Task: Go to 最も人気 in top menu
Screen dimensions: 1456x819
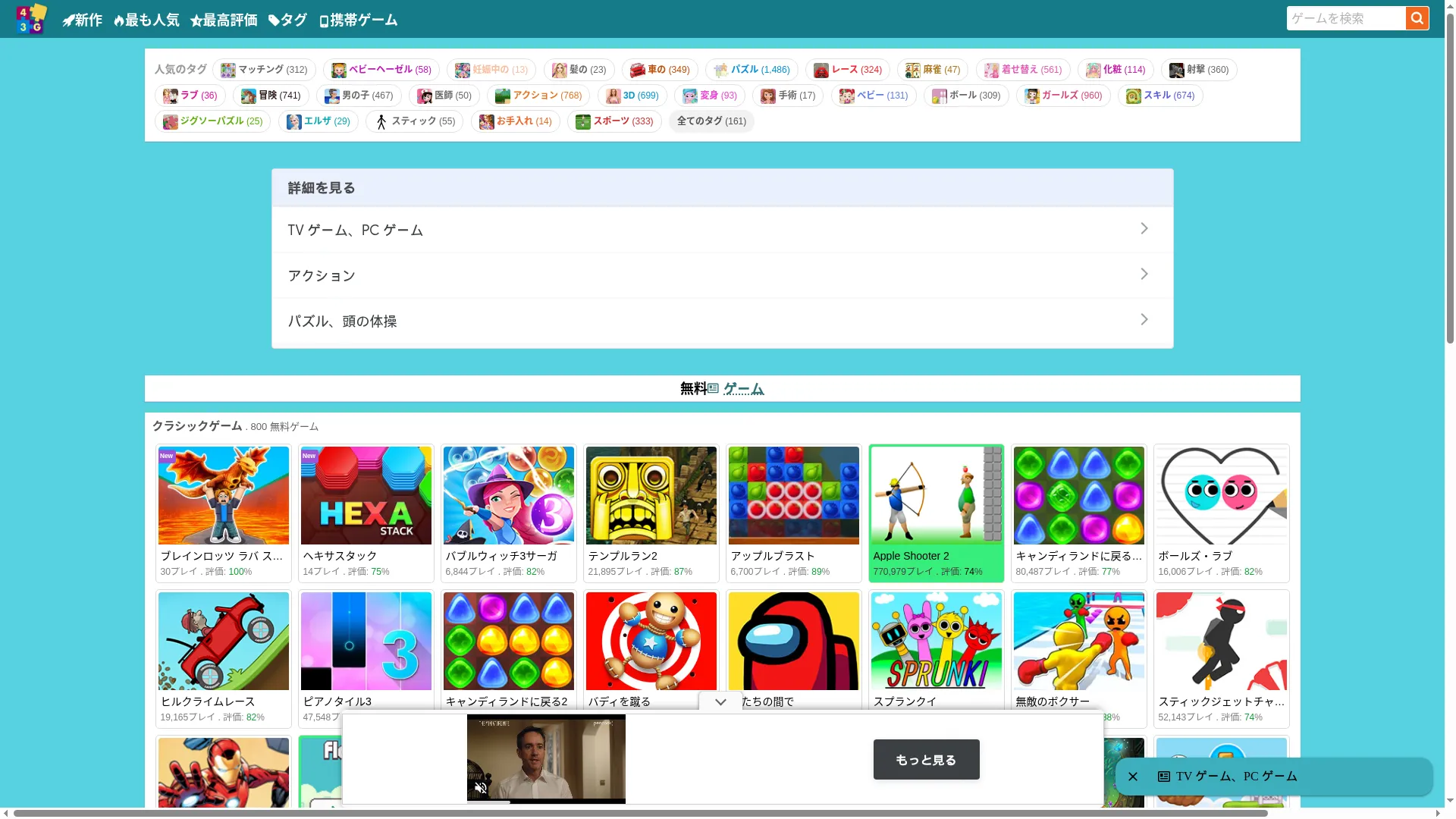Action: 146,20
